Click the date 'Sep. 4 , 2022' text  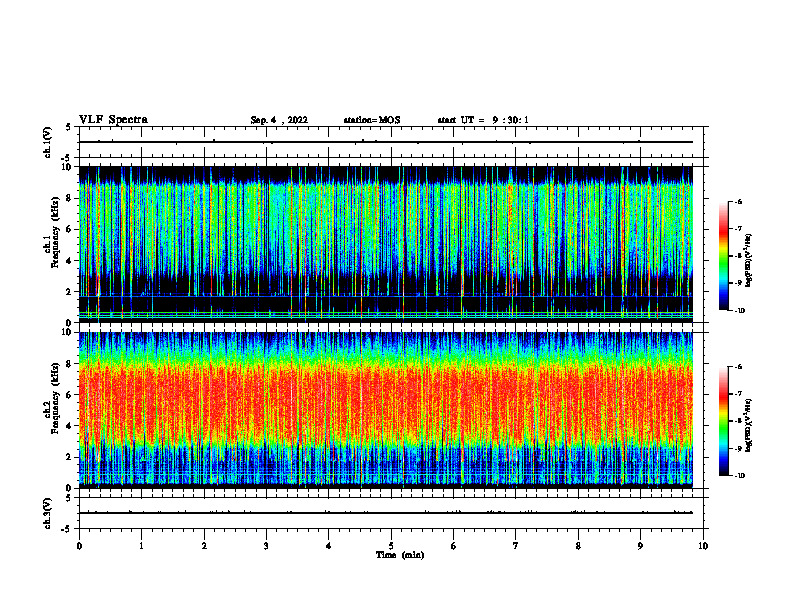(279, 120)
